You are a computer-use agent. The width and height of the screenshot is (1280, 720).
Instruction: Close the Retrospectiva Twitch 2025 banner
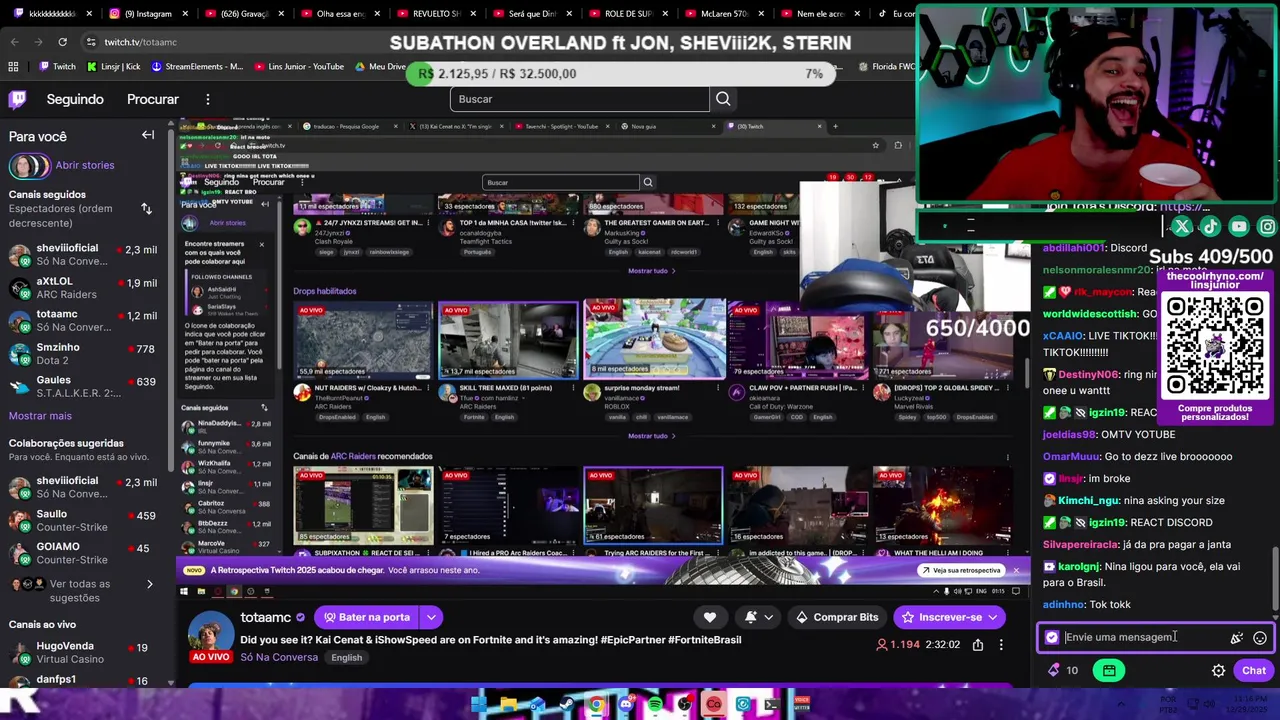click(x=1016, y=570)
